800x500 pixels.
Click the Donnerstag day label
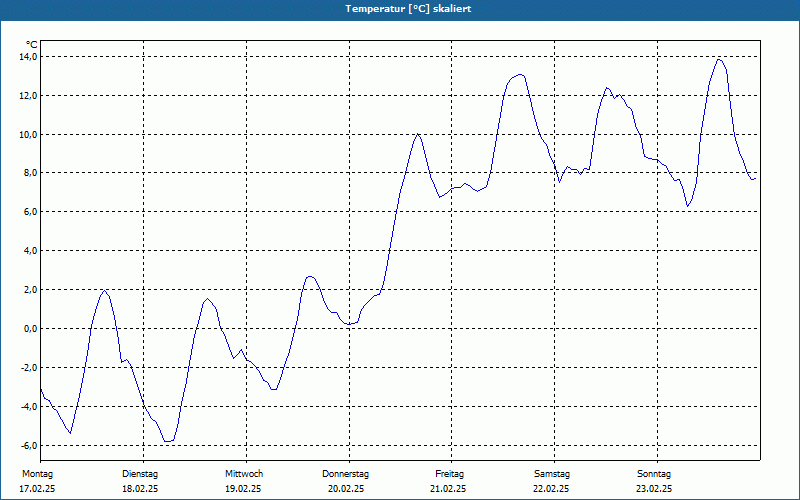click(x=345, y=474)
